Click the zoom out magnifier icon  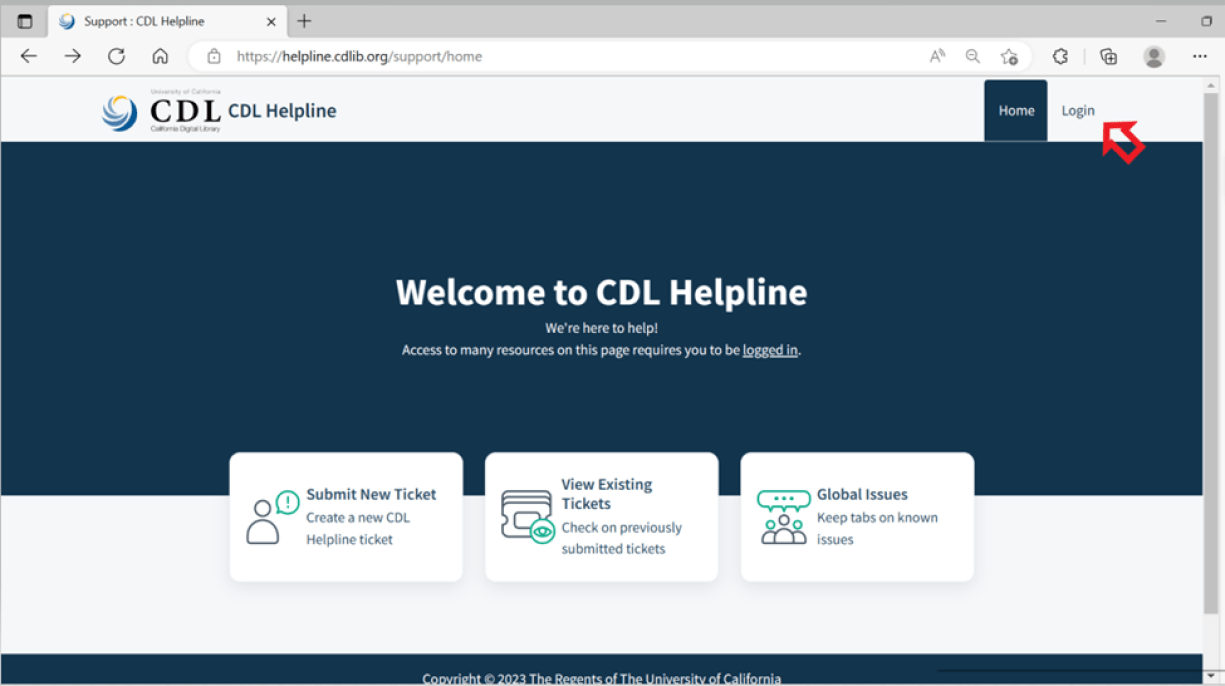tap(972, 56)
